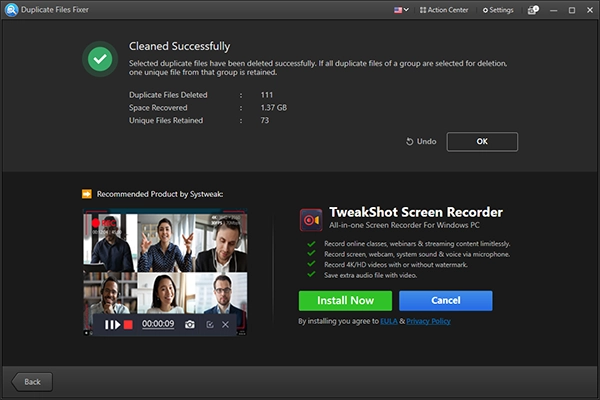
Task: Confirm the cleanup with the OK button
Action: point(482,142)
